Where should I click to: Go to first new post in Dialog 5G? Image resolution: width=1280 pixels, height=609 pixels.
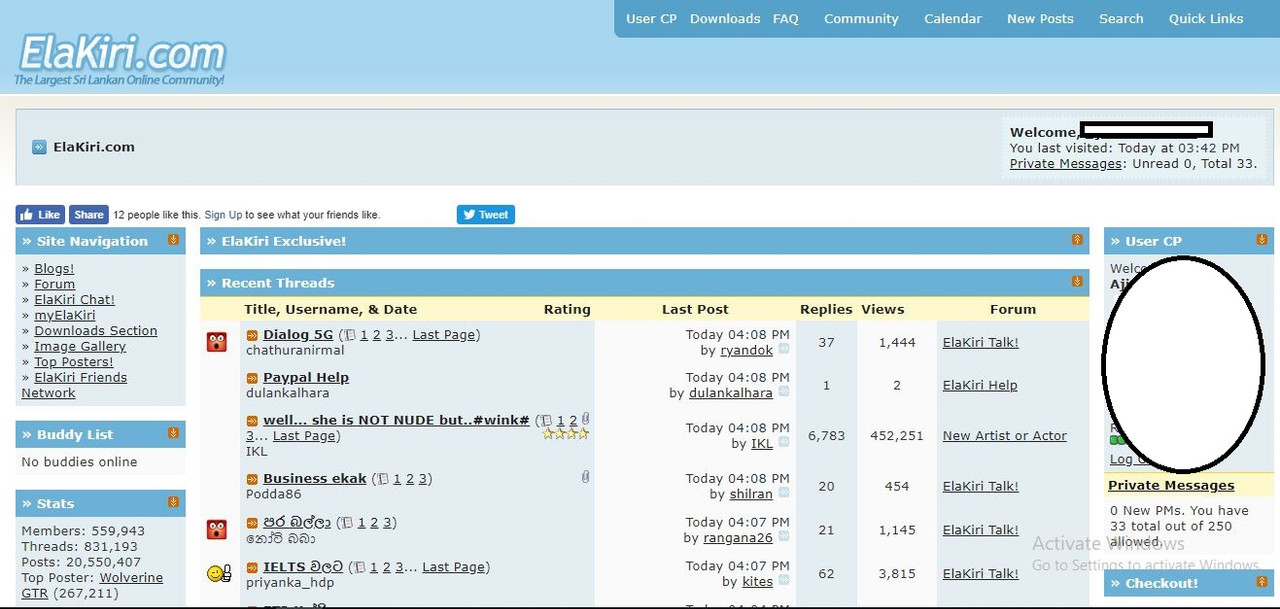pyautogui.click(x=252, y=335)
